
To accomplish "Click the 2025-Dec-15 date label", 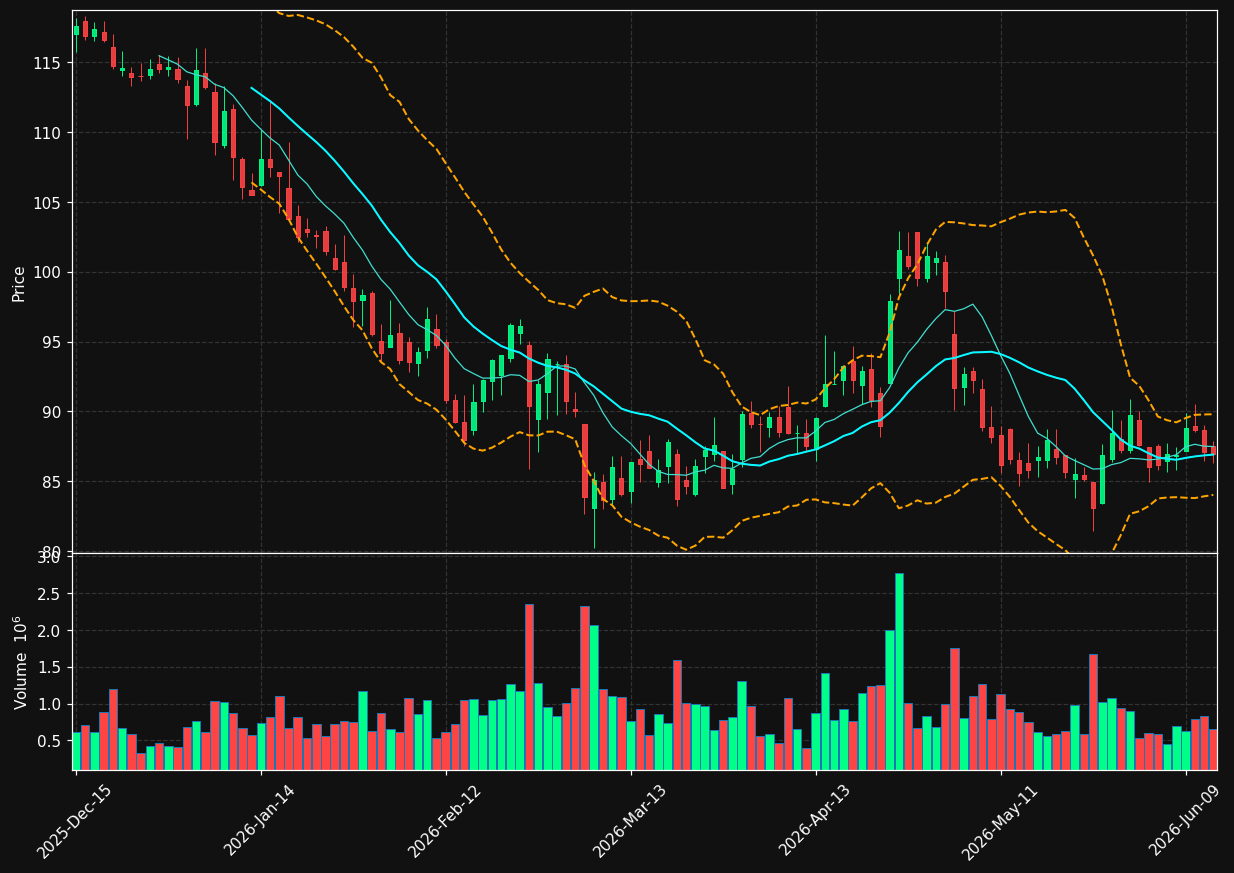I will pos(75,821).
